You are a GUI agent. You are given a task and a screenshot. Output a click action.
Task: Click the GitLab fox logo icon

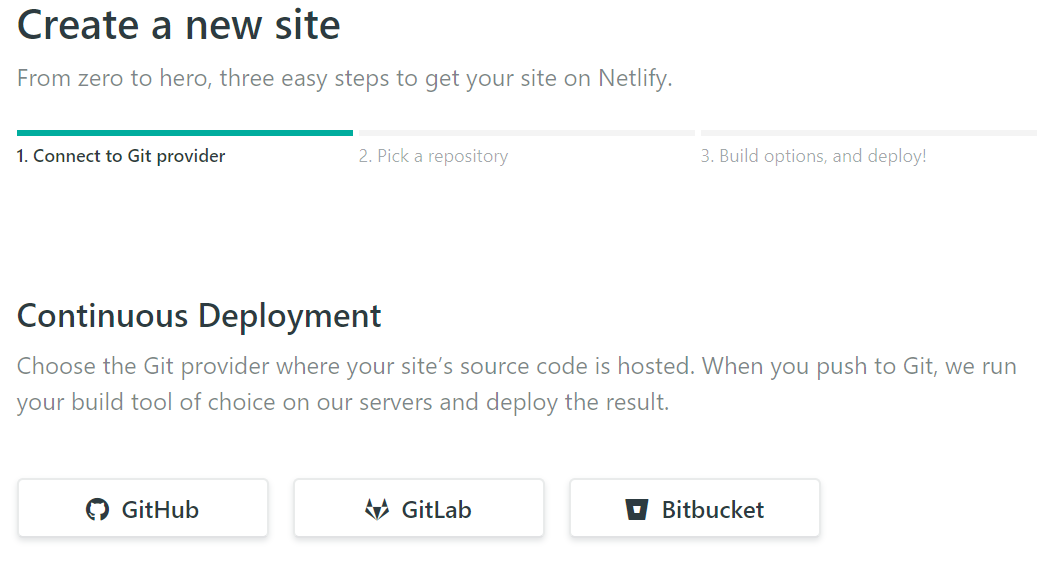(x=377, y=509)
